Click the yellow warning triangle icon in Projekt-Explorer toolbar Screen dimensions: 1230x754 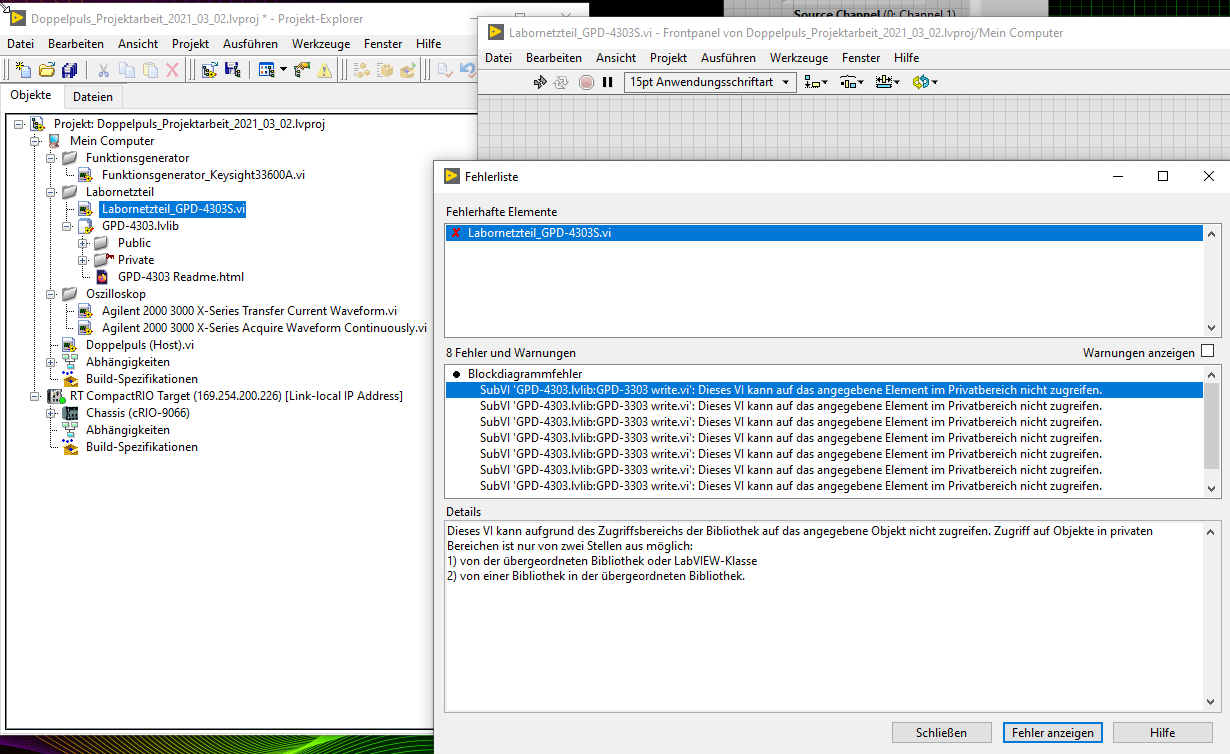[324, 70]
